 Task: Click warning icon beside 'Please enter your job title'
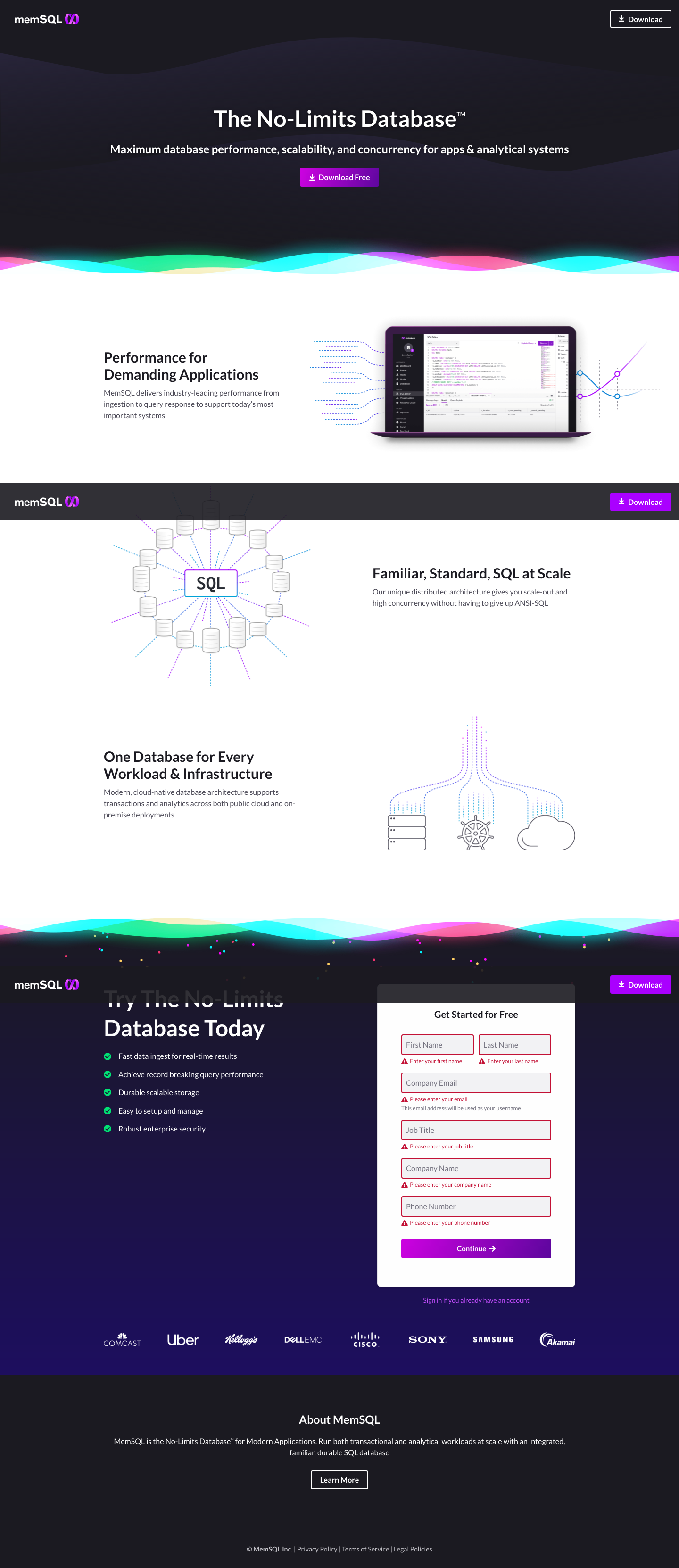405,1146
